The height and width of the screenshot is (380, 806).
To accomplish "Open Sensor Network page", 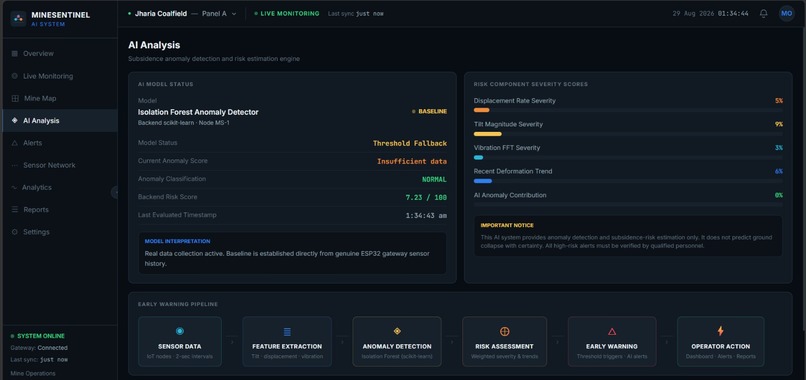I will (60, 165).
